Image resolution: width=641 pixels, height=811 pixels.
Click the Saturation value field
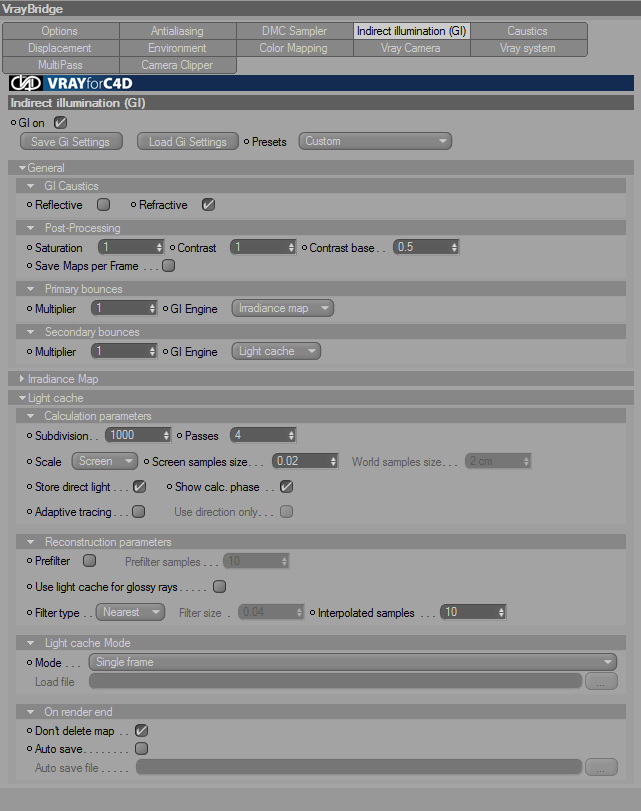point(127,247)
